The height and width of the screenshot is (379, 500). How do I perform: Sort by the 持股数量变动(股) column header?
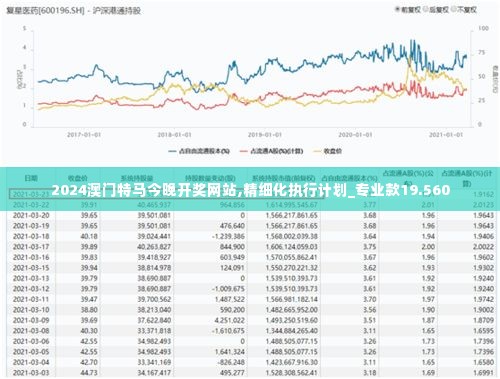click(x=210, y=178)
